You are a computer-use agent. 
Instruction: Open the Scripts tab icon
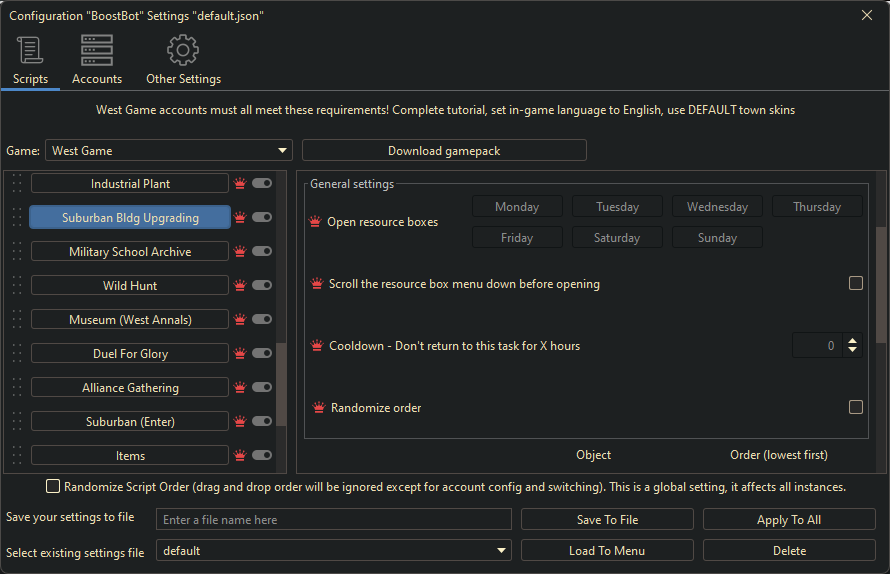[x=30, y=50]
